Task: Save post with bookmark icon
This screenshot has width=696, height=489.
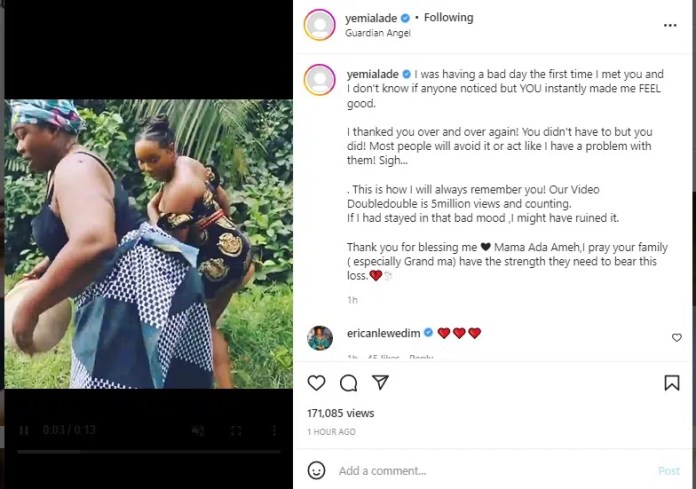Action: point(672,383)
